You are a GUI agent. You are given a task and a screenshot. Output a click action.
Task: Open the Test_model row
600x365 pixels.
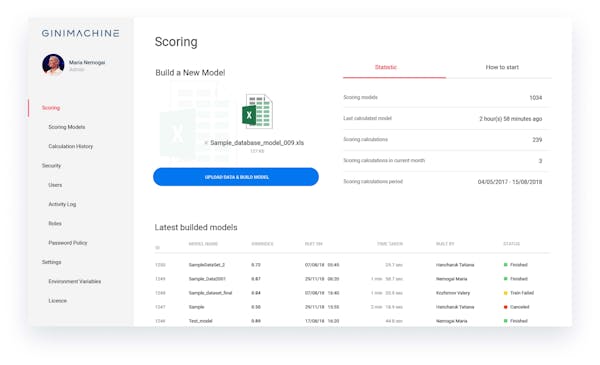[x=352, y=321]
